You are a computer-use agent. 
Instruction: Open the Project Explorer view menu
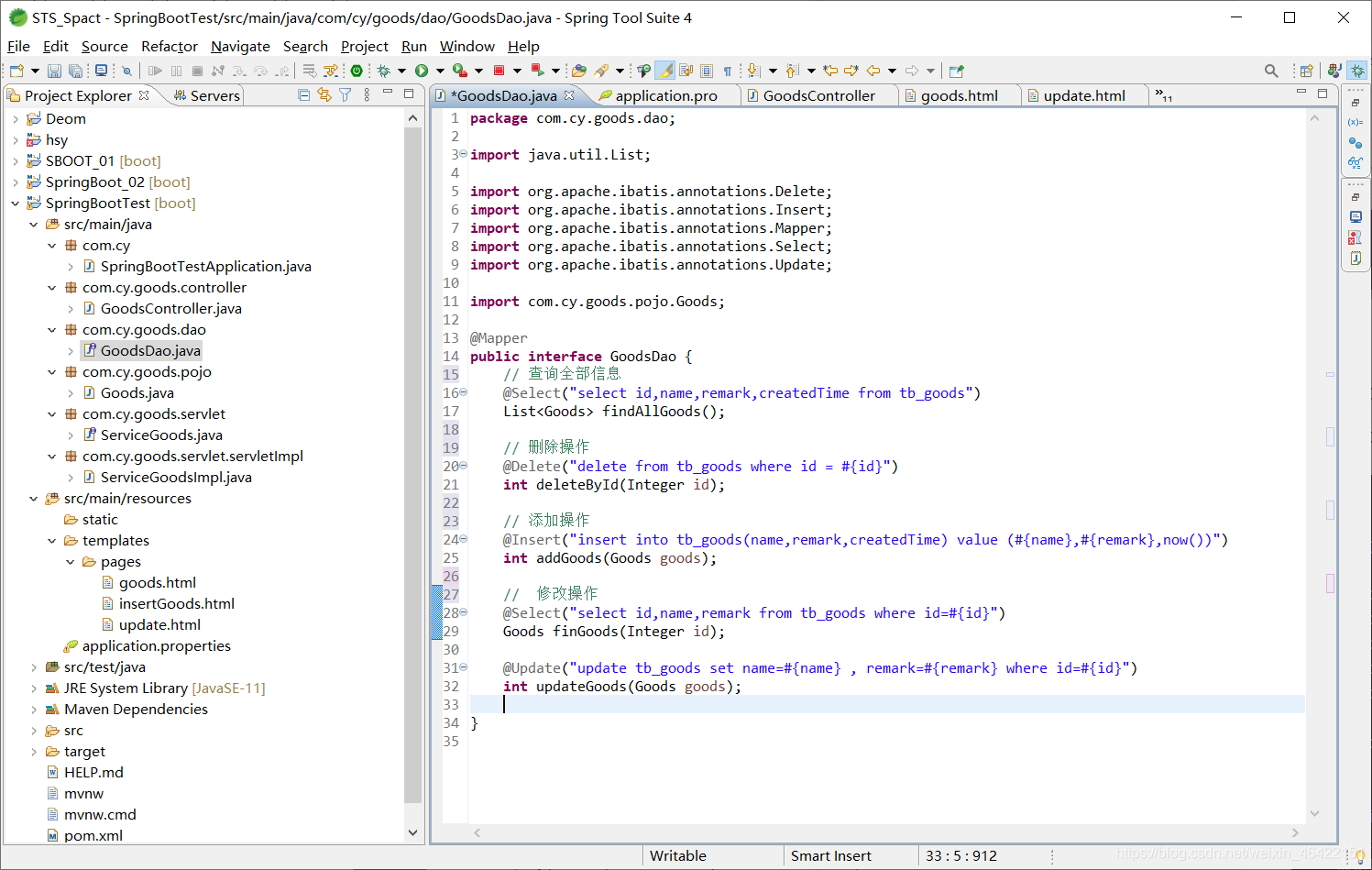pyautogui.click(x=367, y=94)
